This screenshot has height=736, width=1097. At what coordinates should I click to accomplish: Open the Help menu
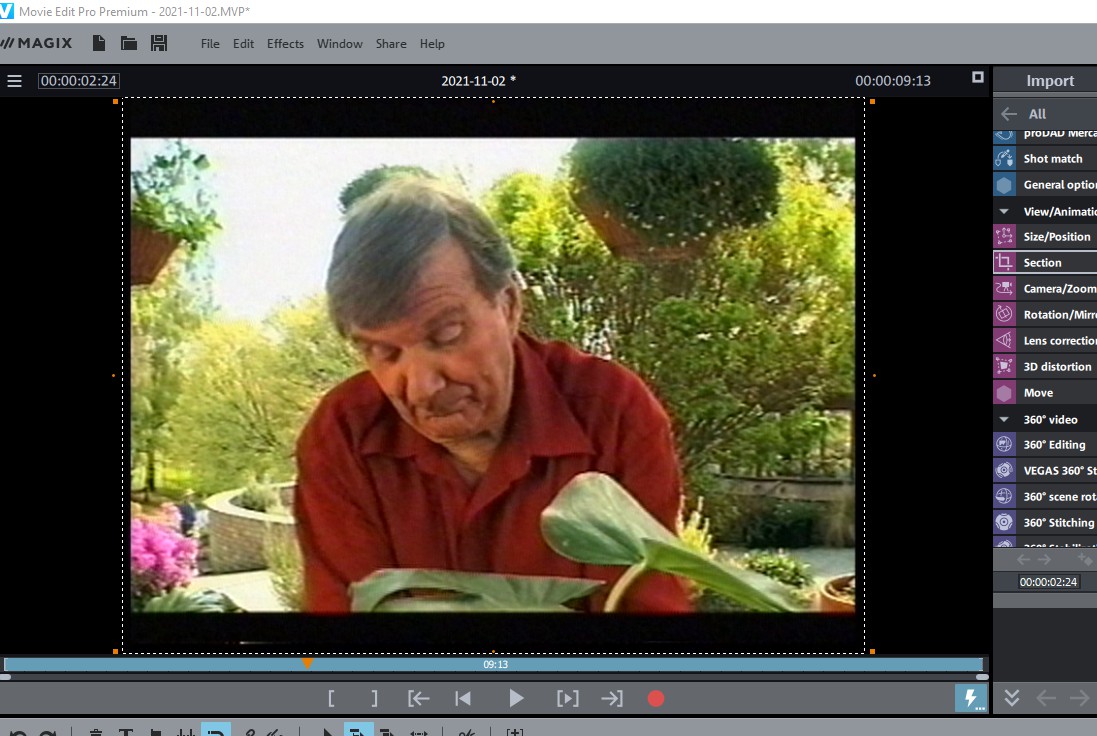click(432, 43)
